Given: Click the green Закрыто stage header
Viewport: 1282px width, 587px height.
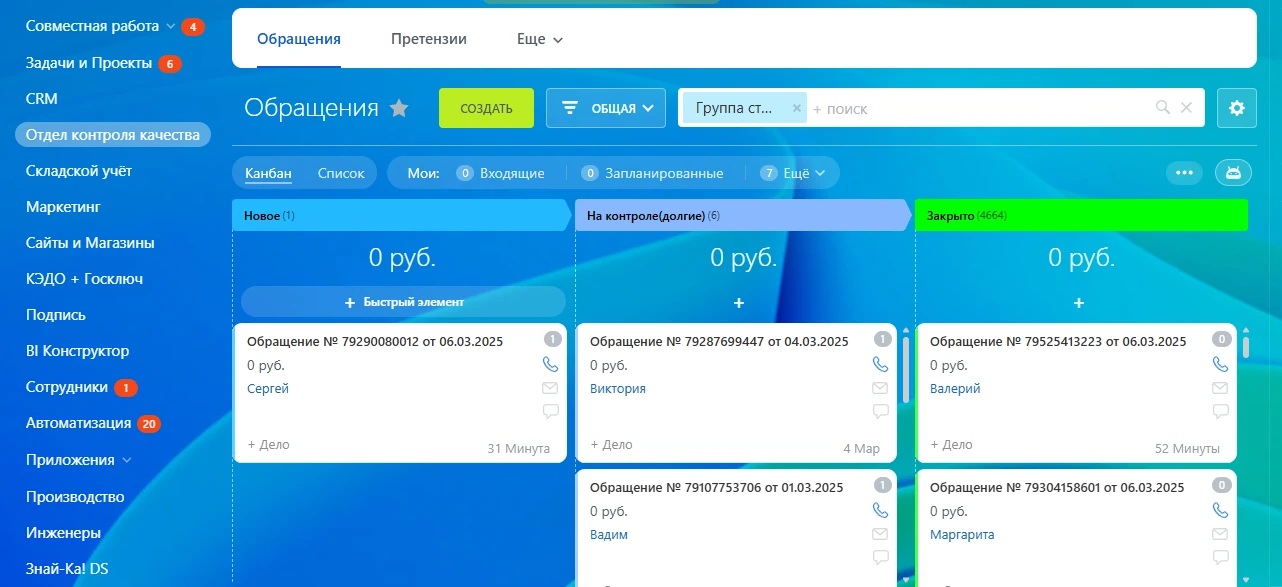Looking at the screenshot, I should tap(1081, 215).
